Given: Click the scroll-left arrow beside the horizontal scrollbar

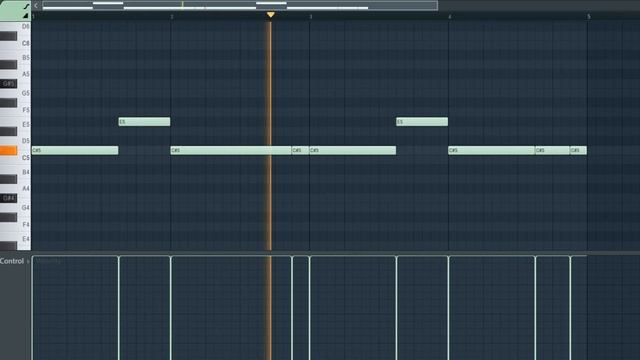Looking at the screenshot, I should point(36,6).
